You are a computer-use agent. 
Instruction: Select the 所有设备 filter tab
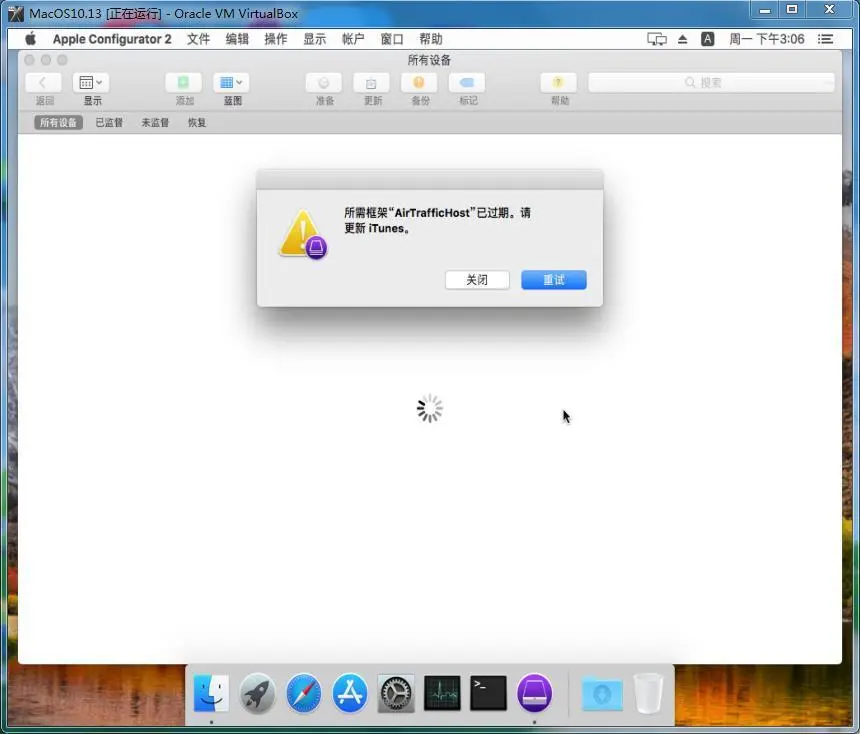58,122
